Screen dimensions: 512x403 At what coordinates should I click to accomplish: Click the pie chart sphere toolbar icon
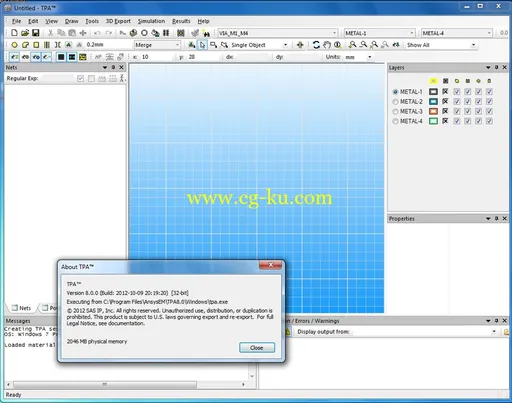pyautogui.click(x=133, y=33)
